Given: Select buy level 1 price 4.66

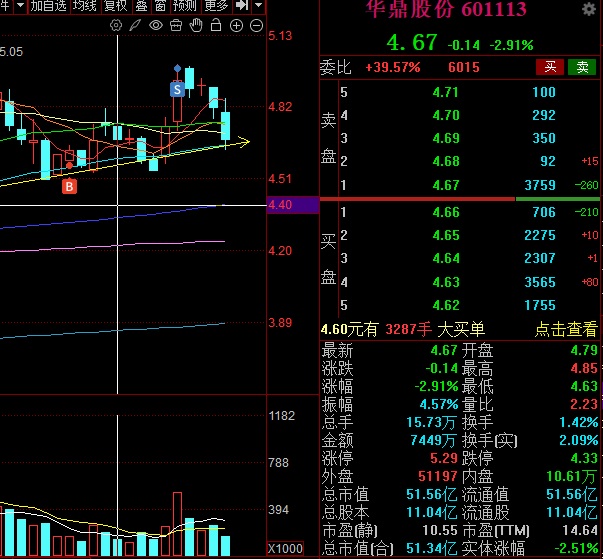Looking at the screenshot, I should pyautogui.click(x=446, y=212).
